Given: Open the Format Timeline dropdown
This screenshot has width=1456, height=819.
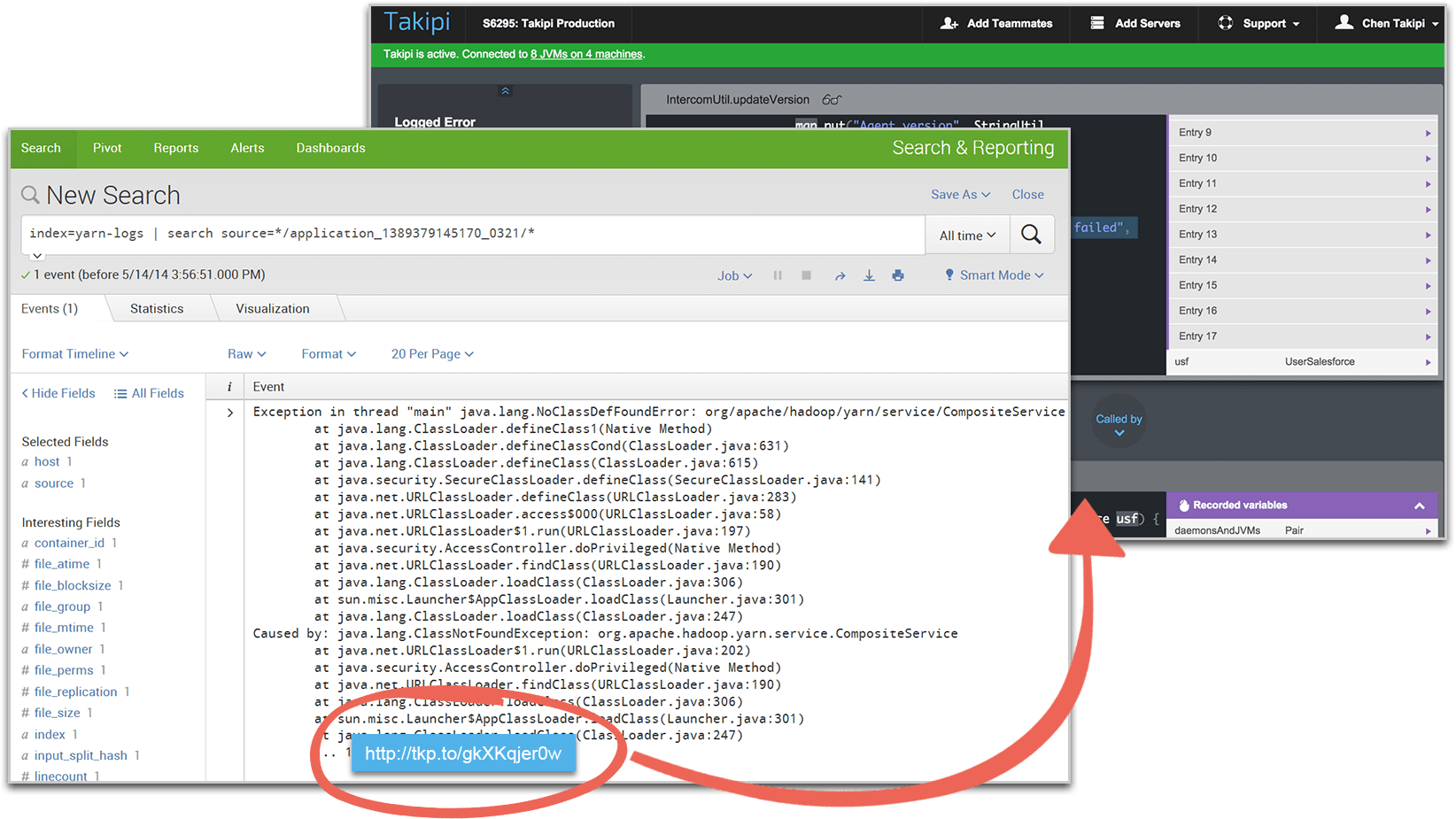Looking at the screenshot, I should coord(75,354).
